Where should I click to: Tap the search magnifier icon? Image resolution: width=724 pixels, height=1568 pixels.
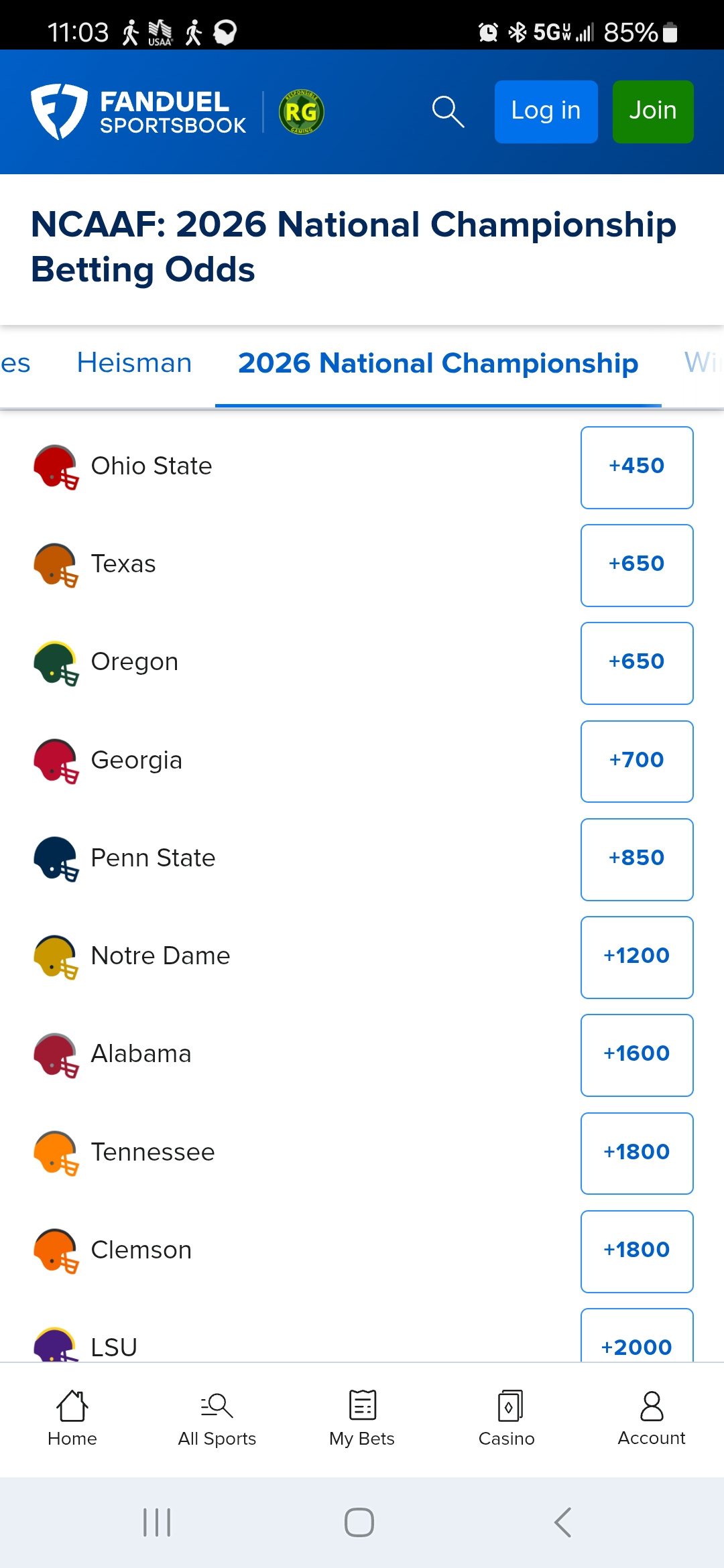click(x=448, y=111)
